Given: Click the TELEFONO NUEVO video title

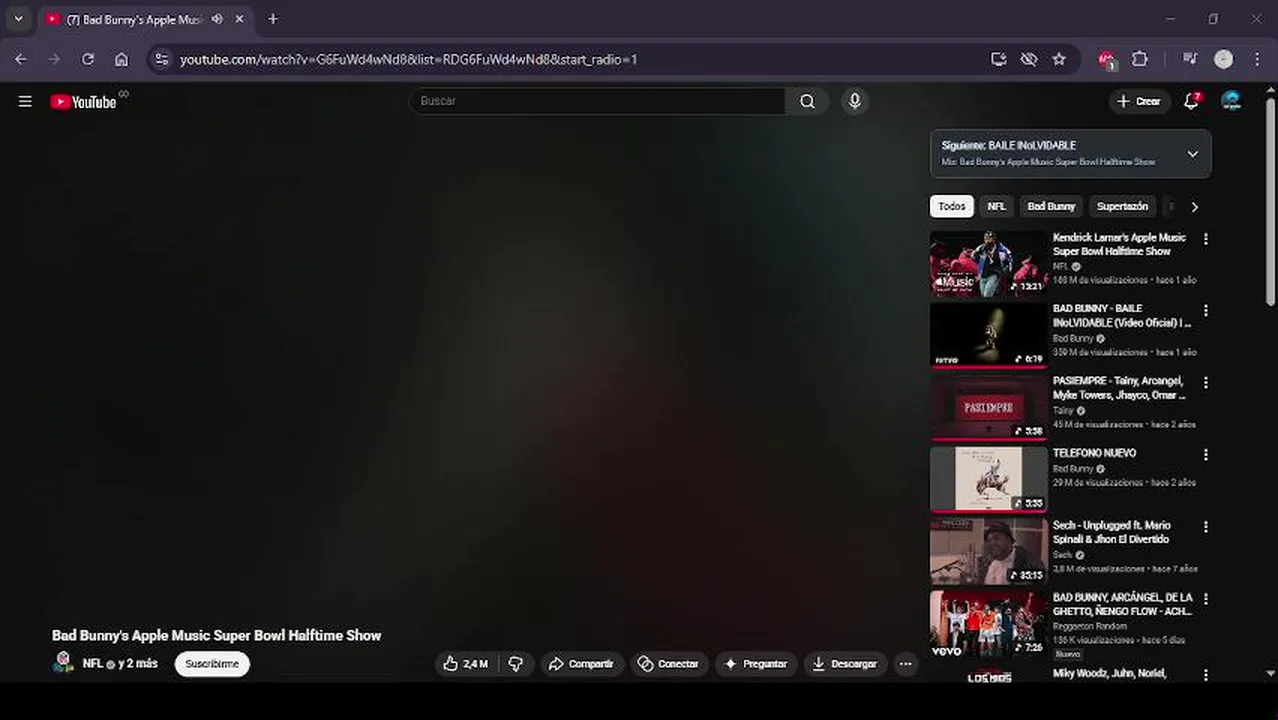Looking at the screenshot, I should (x=1094, y=453).
